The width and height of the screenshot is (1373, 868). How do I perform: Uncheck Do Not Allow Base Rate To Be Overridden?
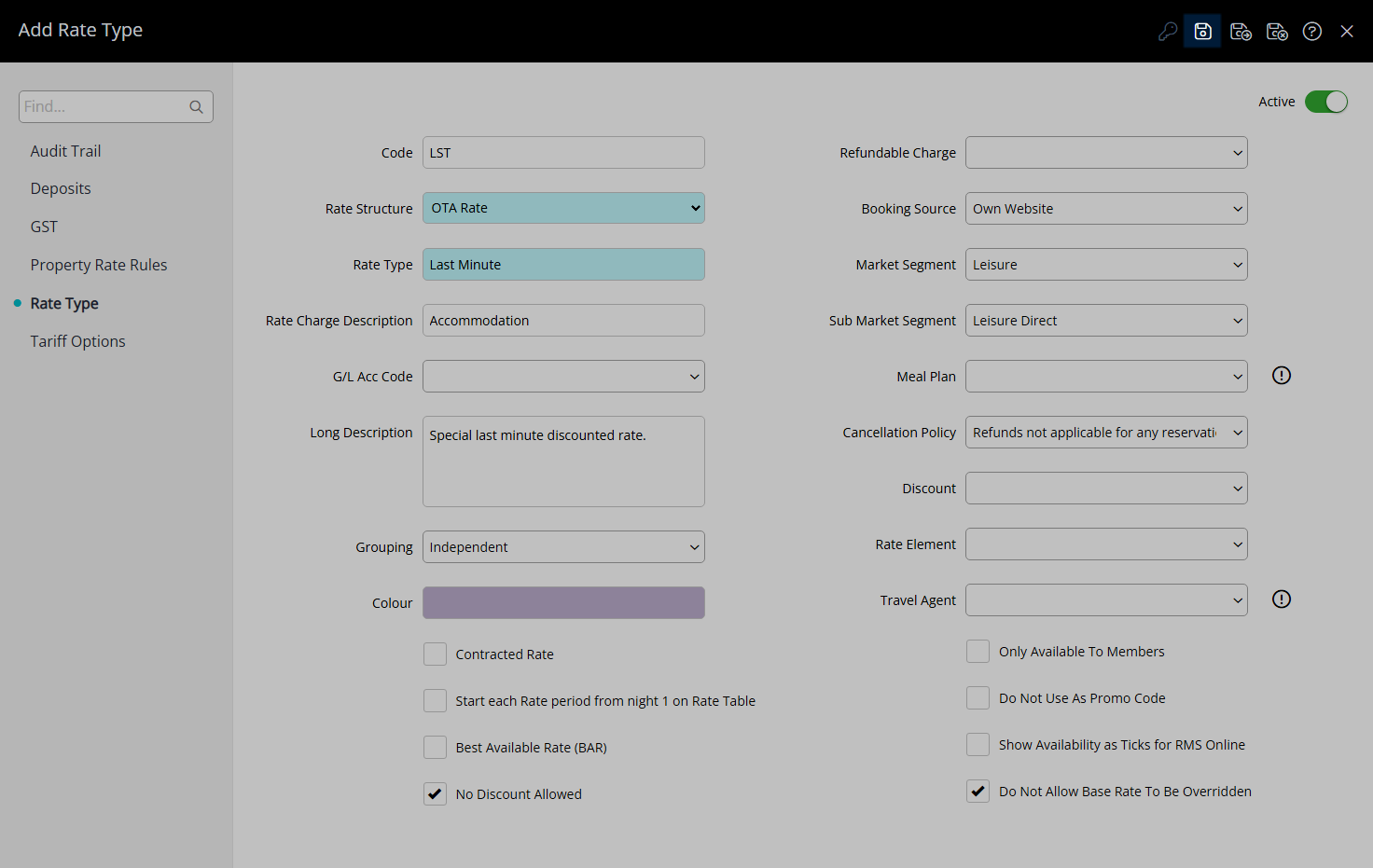[x=978, y=791]
